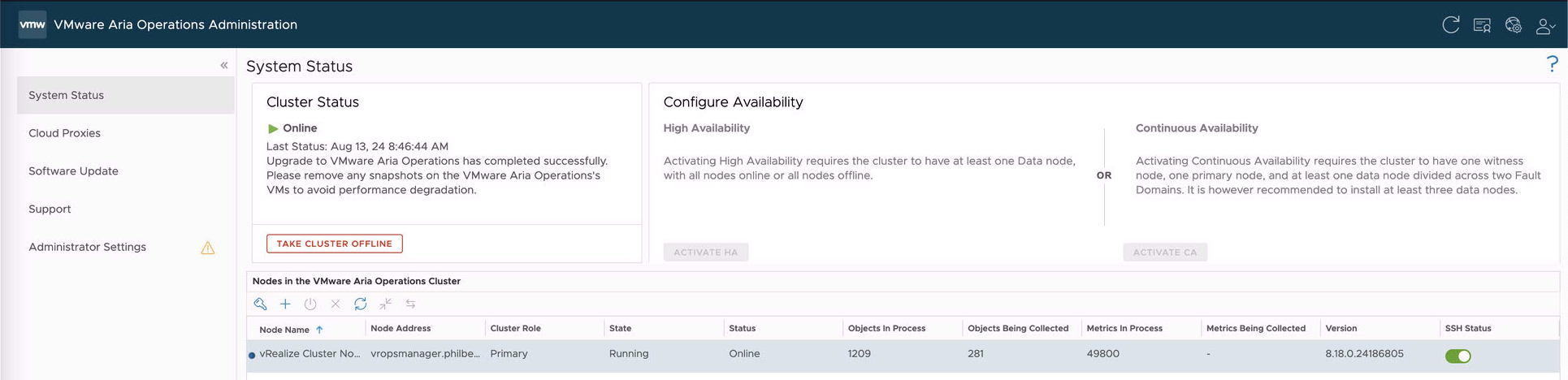This screenshot has width=1568, height=380.
Task: Sort by Objects In Process column
Action: pos(886,328)
